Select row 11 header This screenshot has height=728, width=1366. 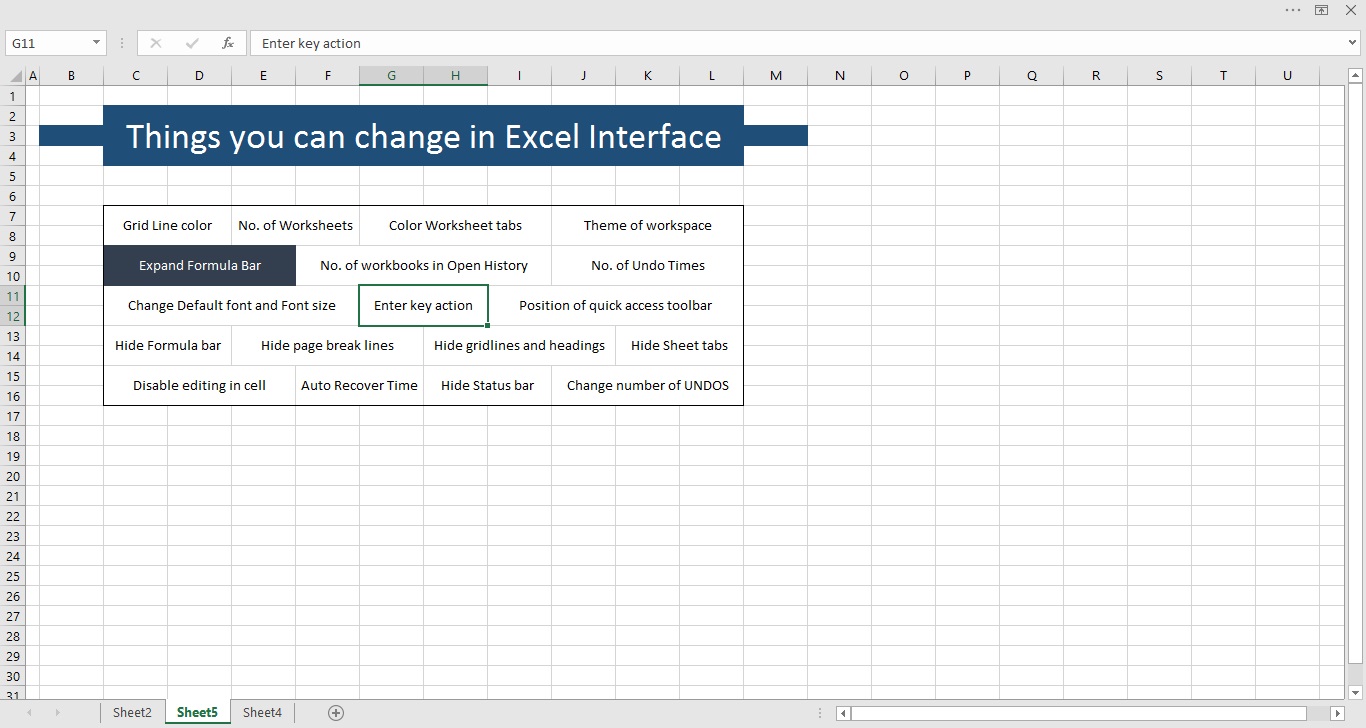pyautogui.click(x=13, y=296)
